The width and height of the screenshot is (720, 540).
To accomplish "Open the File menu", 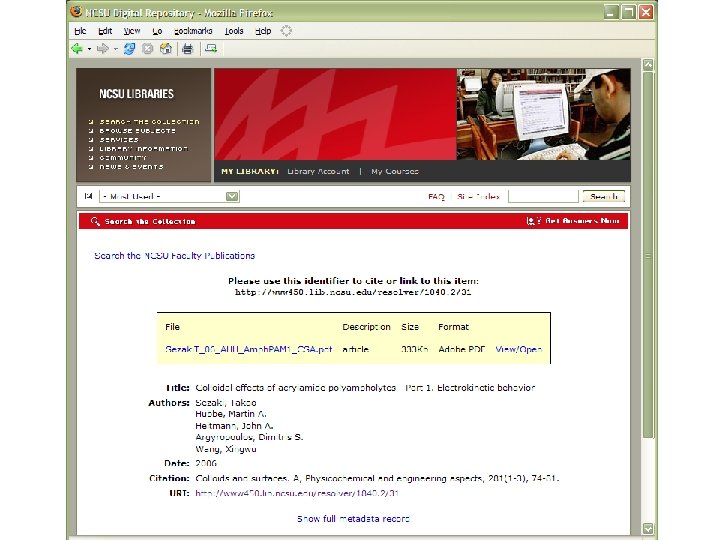I will click(80, 31).
